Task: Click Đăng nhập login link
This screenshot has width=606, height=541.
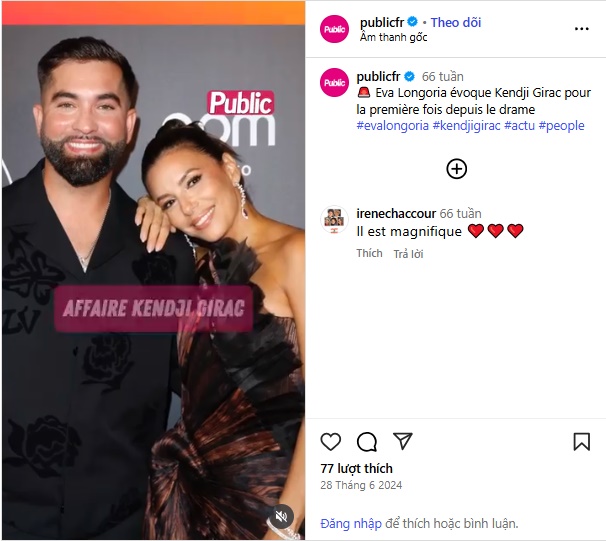Action: (x=351, y=524)
